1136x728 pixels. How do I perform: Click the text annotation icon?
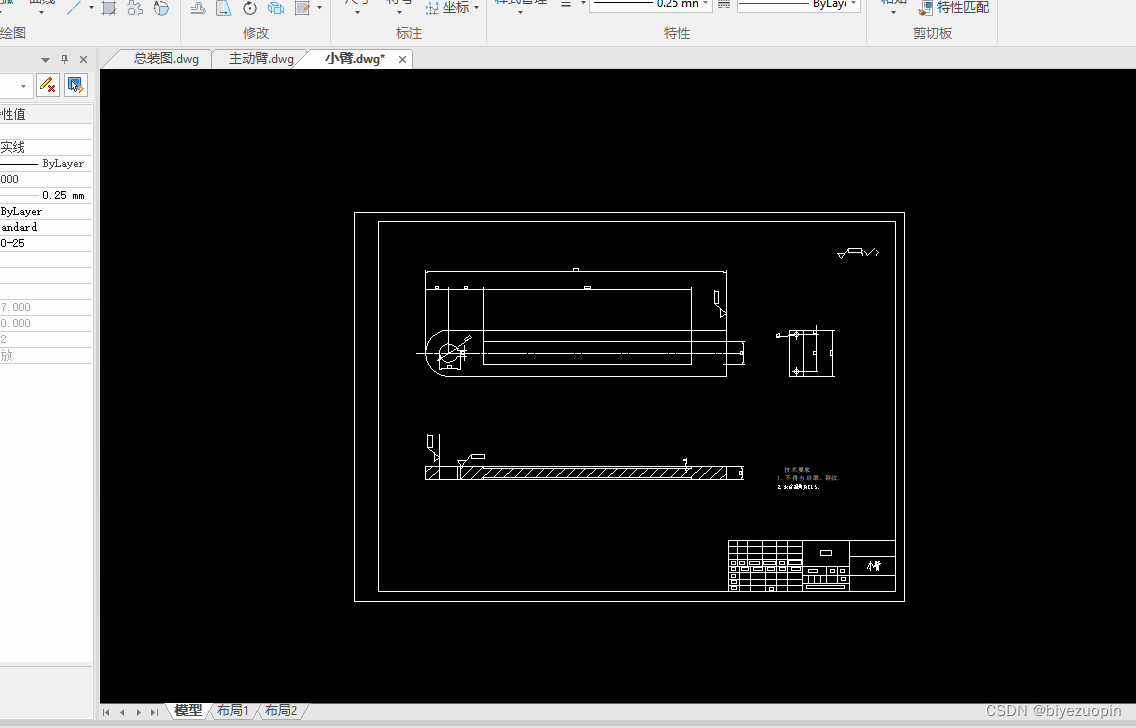click(x=162, y=8)
